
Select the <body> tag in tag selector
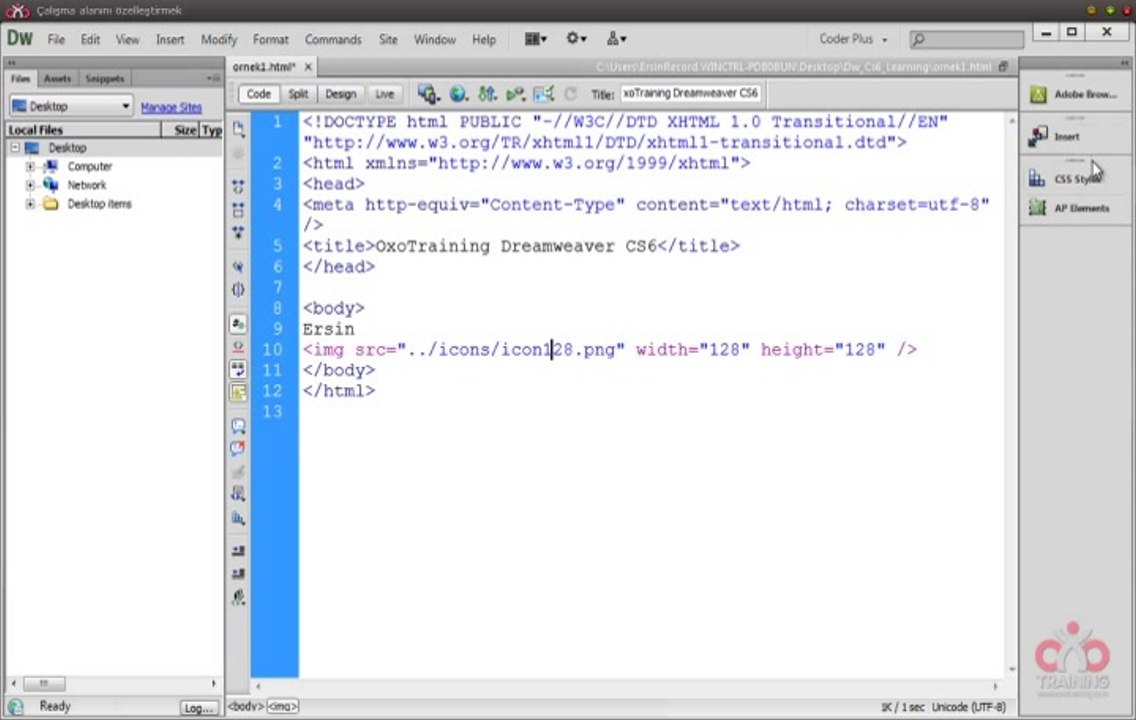click(x=246, y=706)
